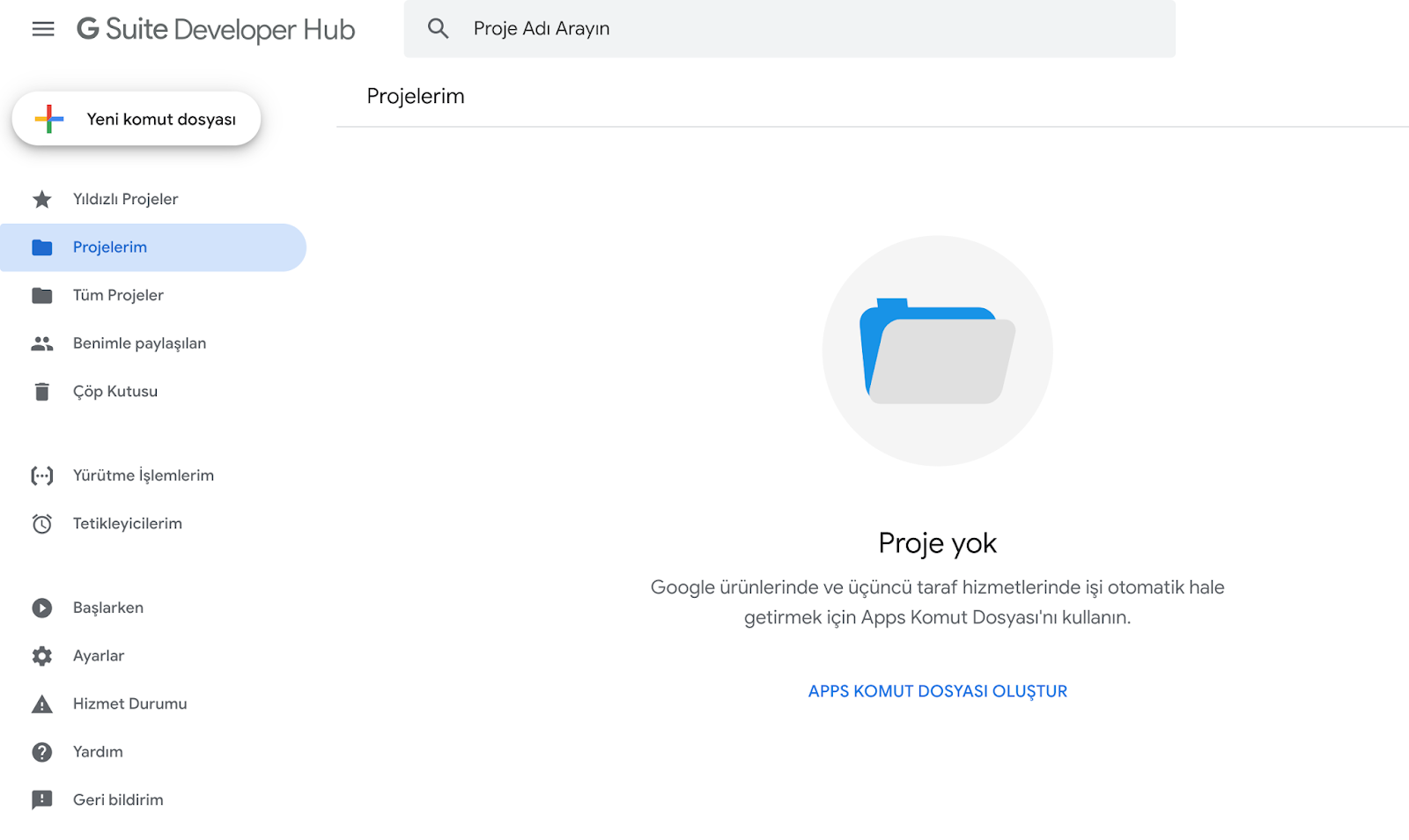
Task: Go to Tüm Projeler
Action: 153,296
